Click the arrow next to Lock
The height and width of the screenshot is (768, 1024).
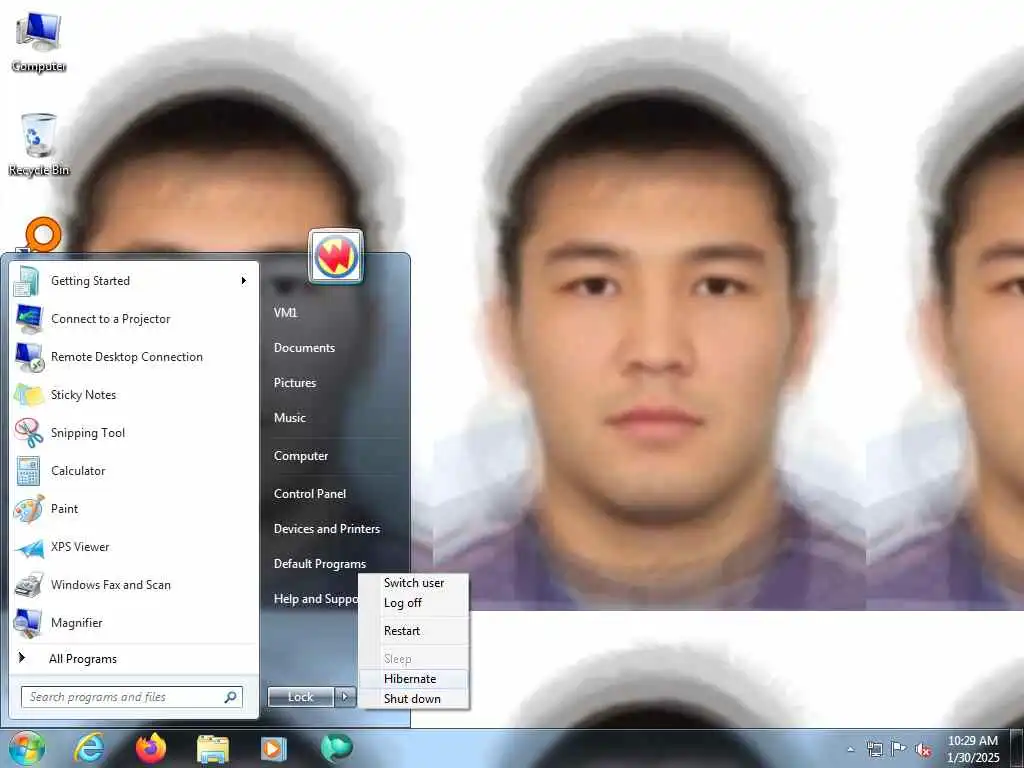click(345, 697)
